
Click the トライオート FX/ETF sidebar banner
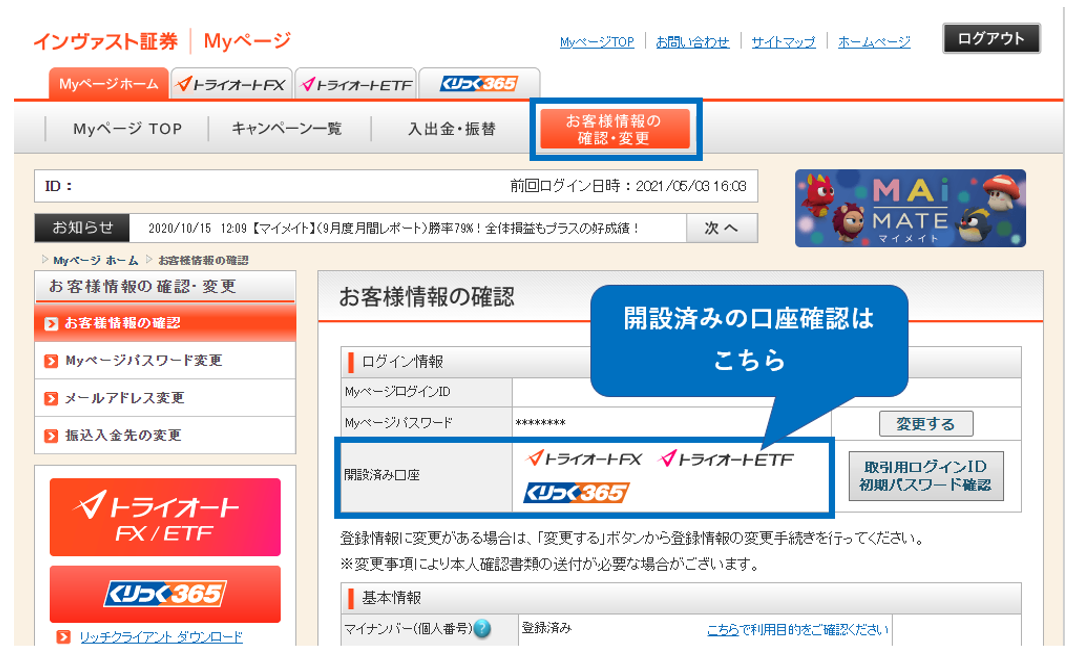point(165,517)
